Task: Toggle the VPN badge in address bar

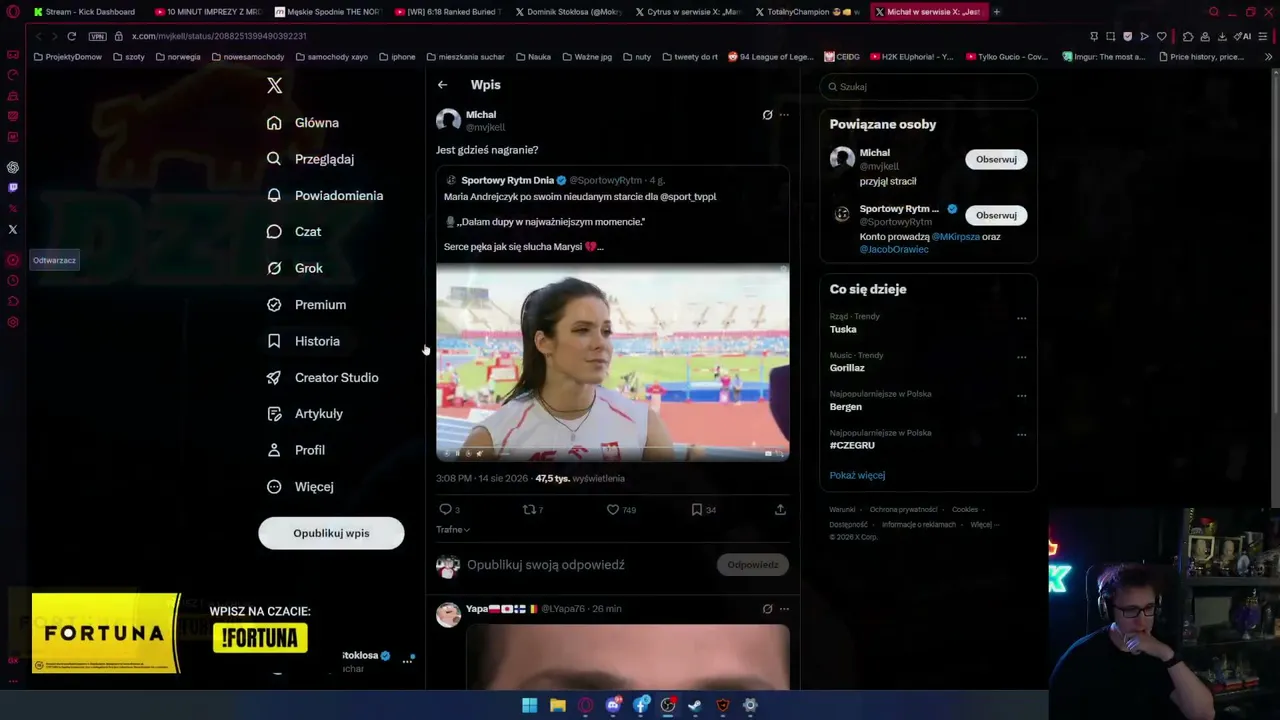Action: click(x=97, y=36)
